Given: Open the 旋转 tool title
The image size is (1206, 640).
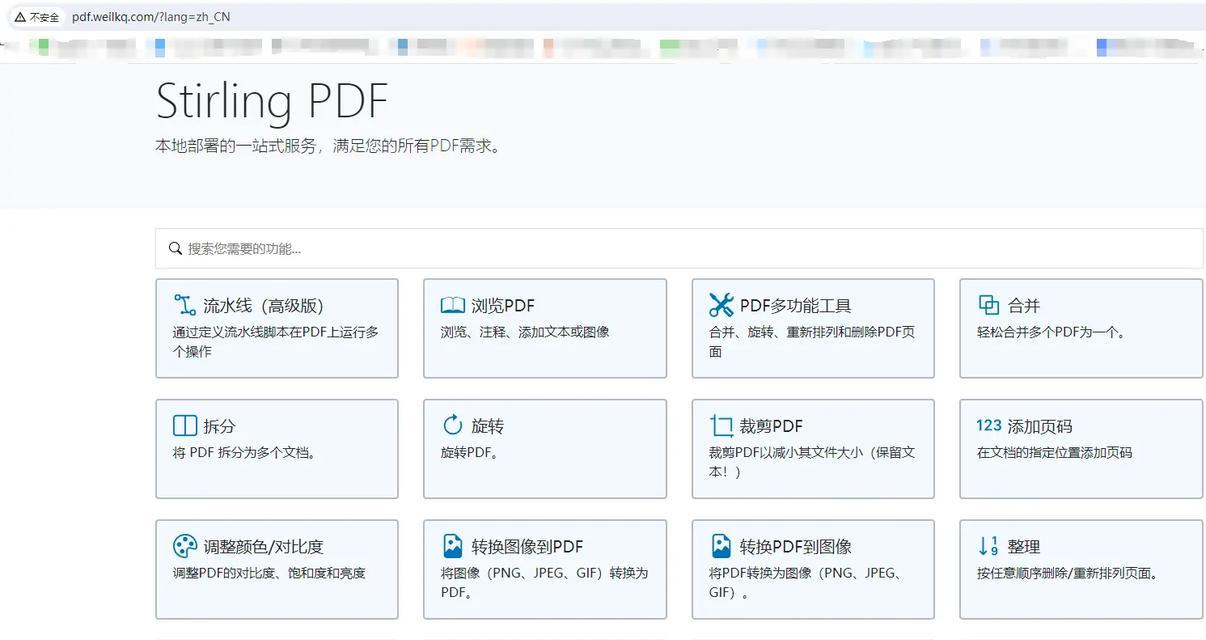Looking at the screenshot, I should tap(488, 426).
